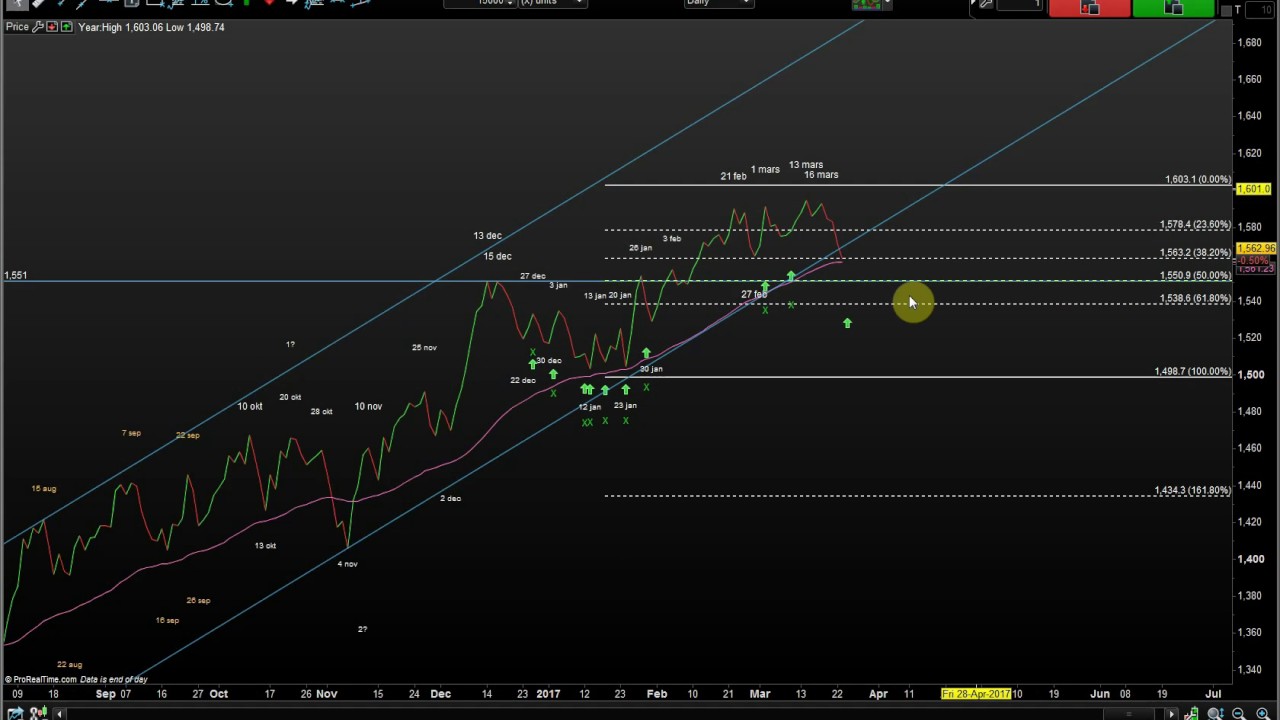Click the red sell order button
The width and height of the screenshot is (1280, 720).
[x=1089, y=8]
